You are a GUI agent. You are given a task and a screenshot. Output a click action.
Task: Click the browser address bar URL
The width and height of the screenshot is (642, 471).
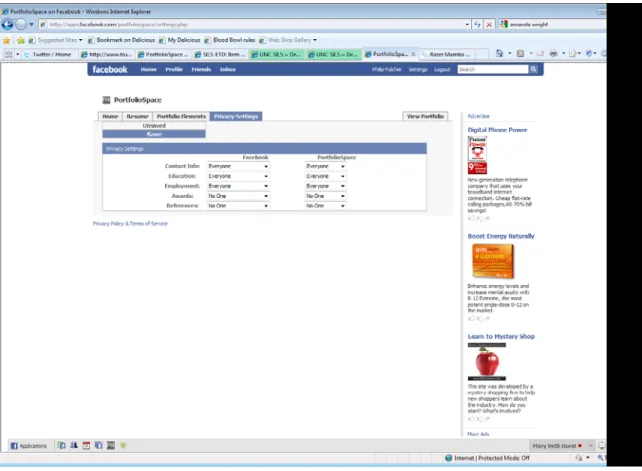point(118,25)
